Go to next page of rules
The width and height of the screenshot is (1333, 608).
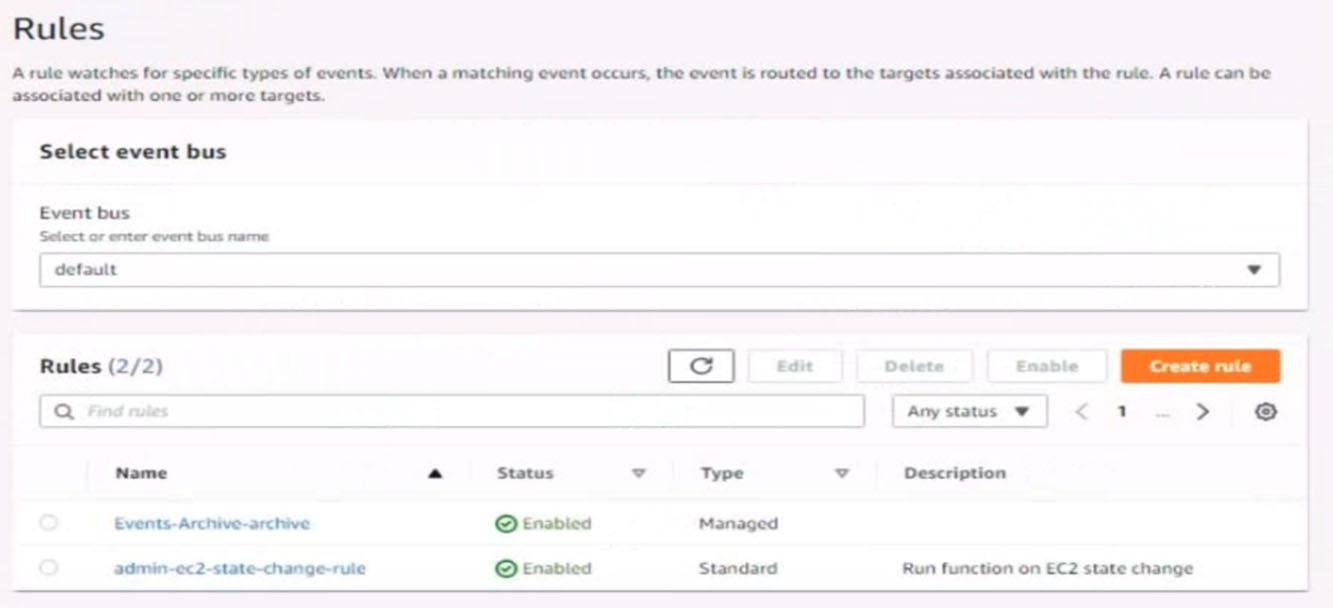(1203, 412)
